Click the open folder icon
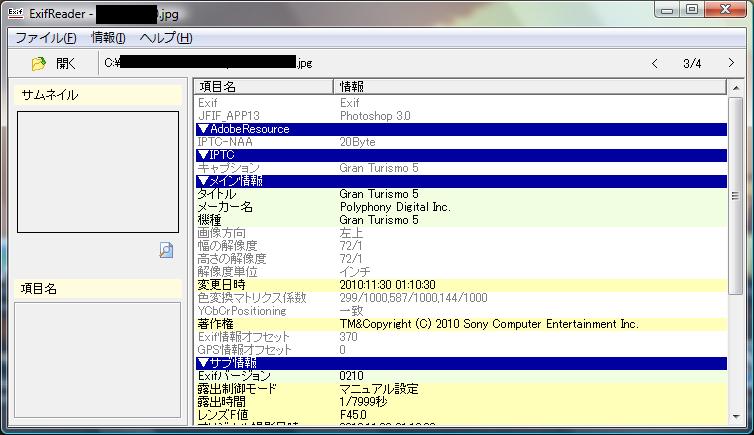754x435 pixels. click(x=38, y=63)
